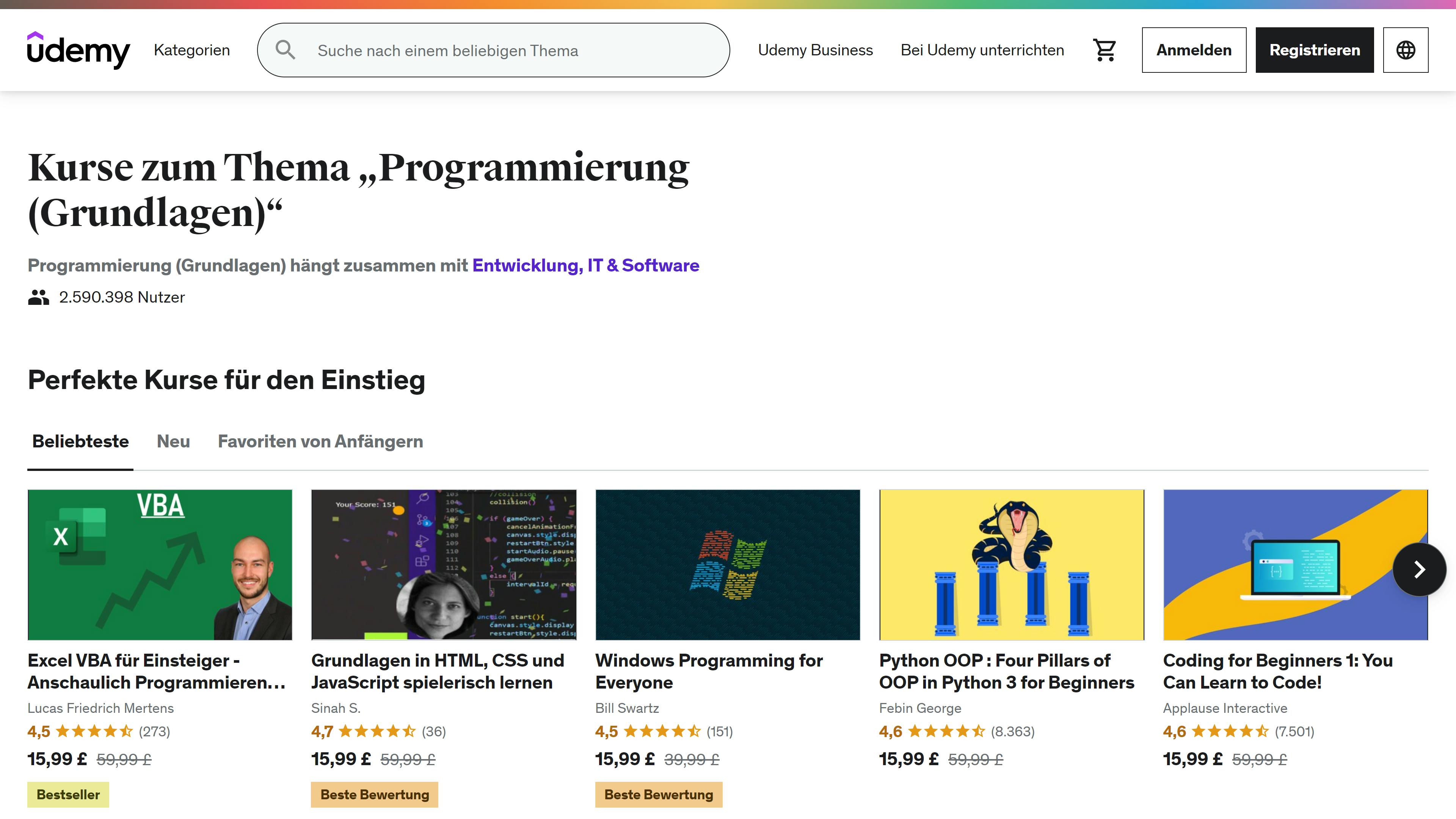Click instructor name Applause Interactive

1225,708
